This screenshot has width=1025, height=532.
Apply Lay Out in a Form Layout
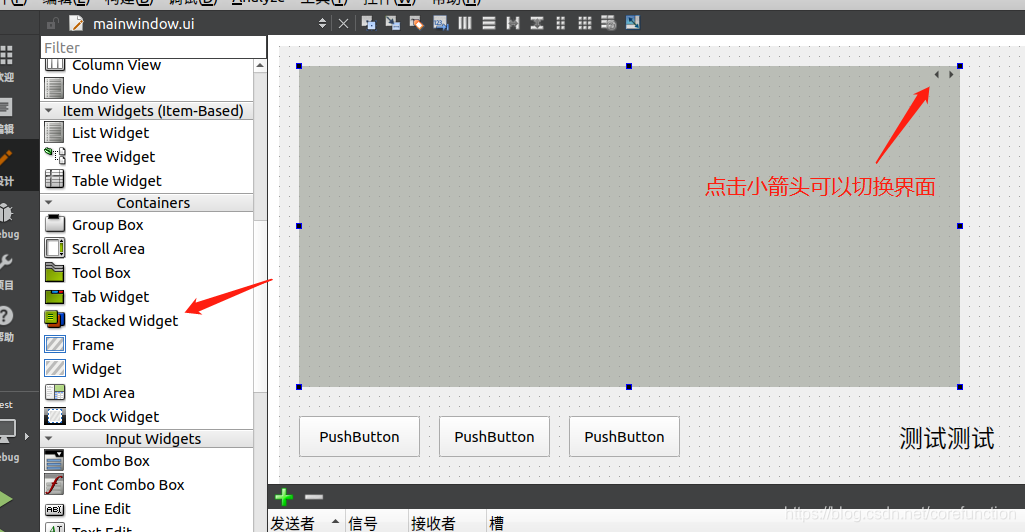pyautogui.click(x=561, y=24)
